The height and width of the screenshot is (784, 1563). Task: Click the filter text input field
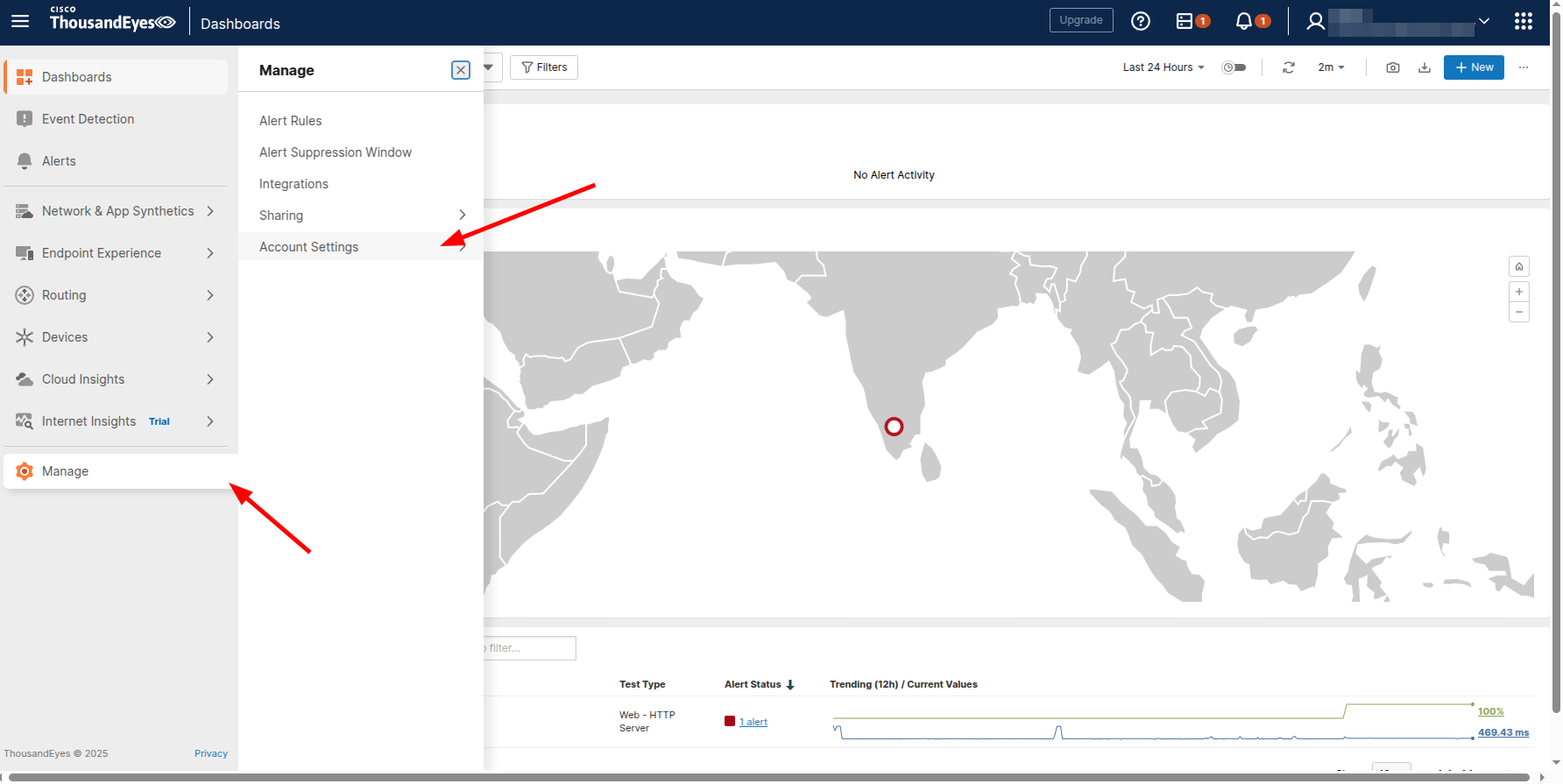tap(529, 648)
